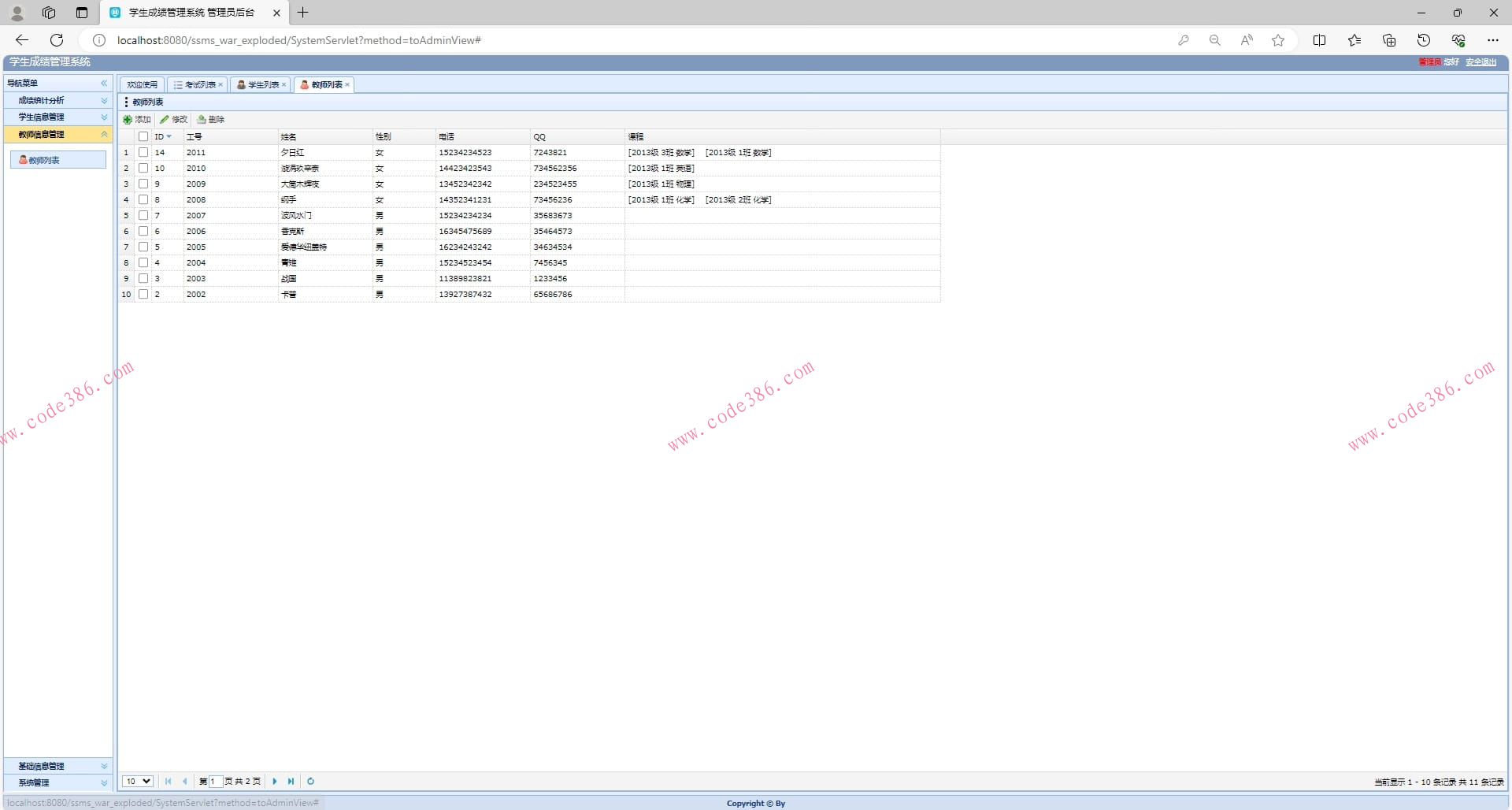Viewport: 1512px width, 810px height.
Task: Click the 添加 add teacher button
Action: (x=137, y=120)
